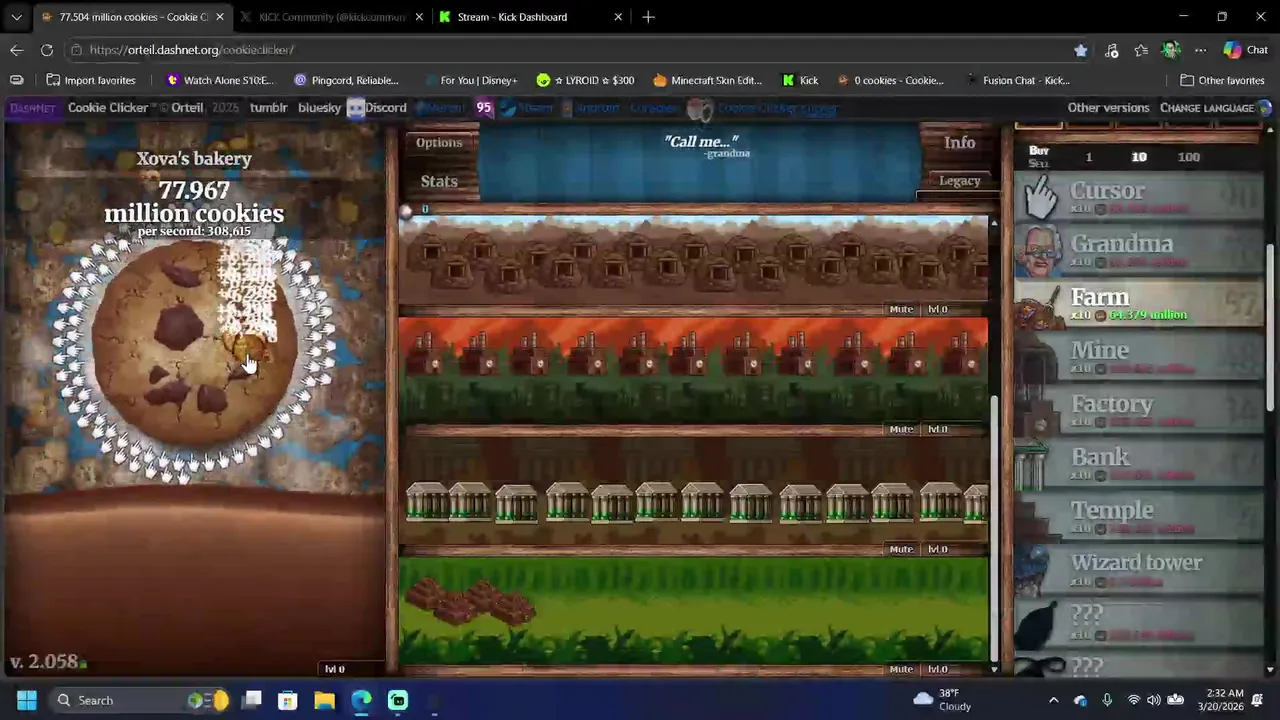The image size is (1280, 720).
Task: Mute the Bank building row
Action: [x=901, y=549]
